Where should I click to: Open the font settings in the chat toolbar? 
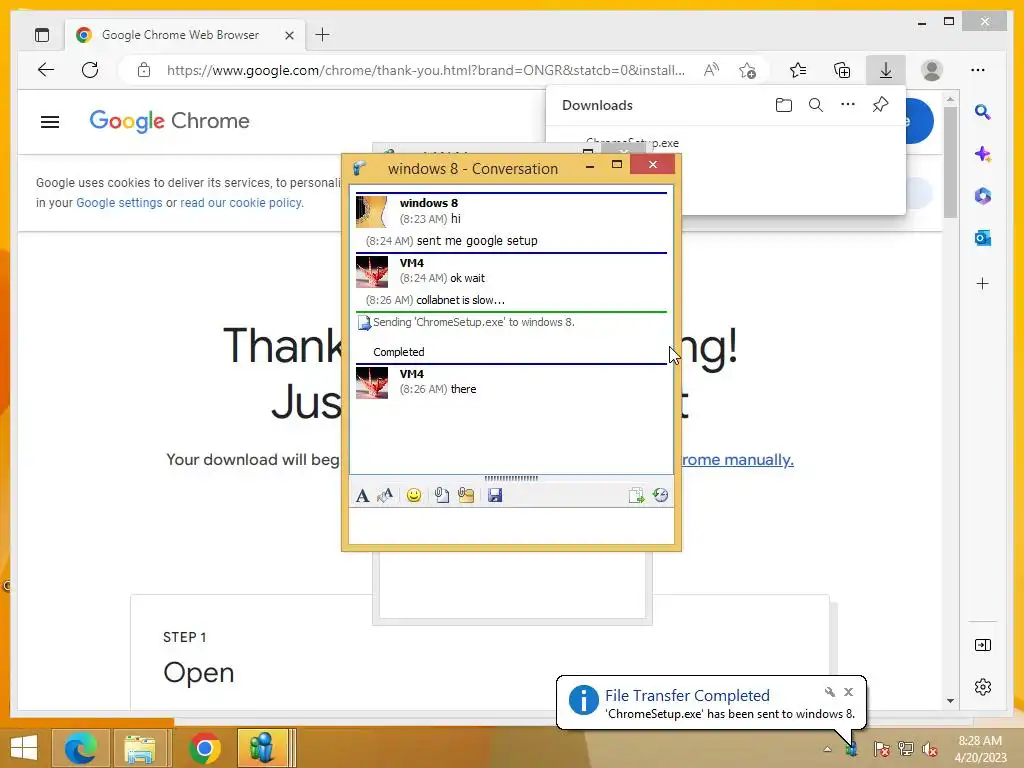coord(362,496)
